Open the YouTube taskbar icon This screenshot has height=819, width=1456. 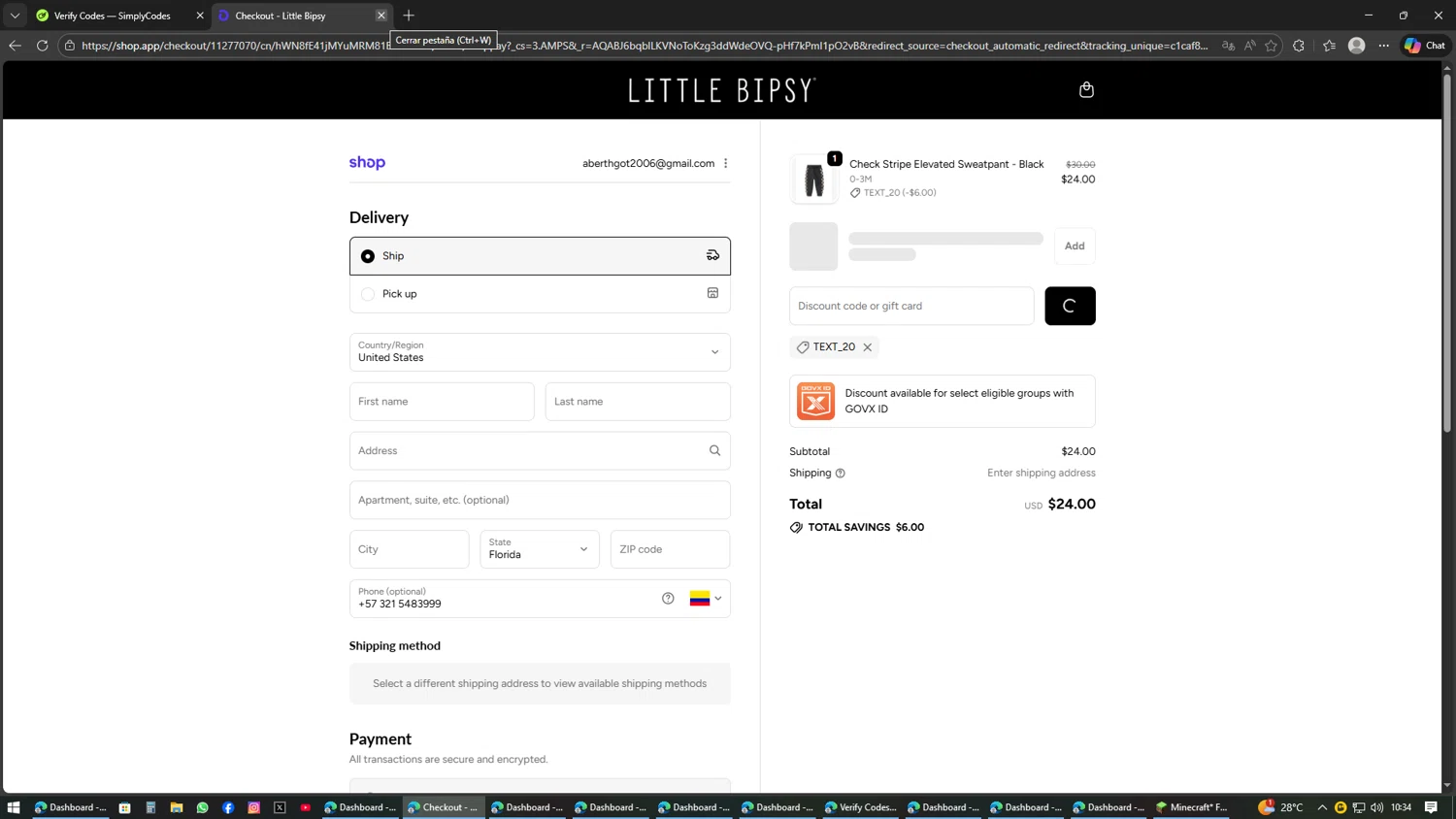(x=306, y=807)
